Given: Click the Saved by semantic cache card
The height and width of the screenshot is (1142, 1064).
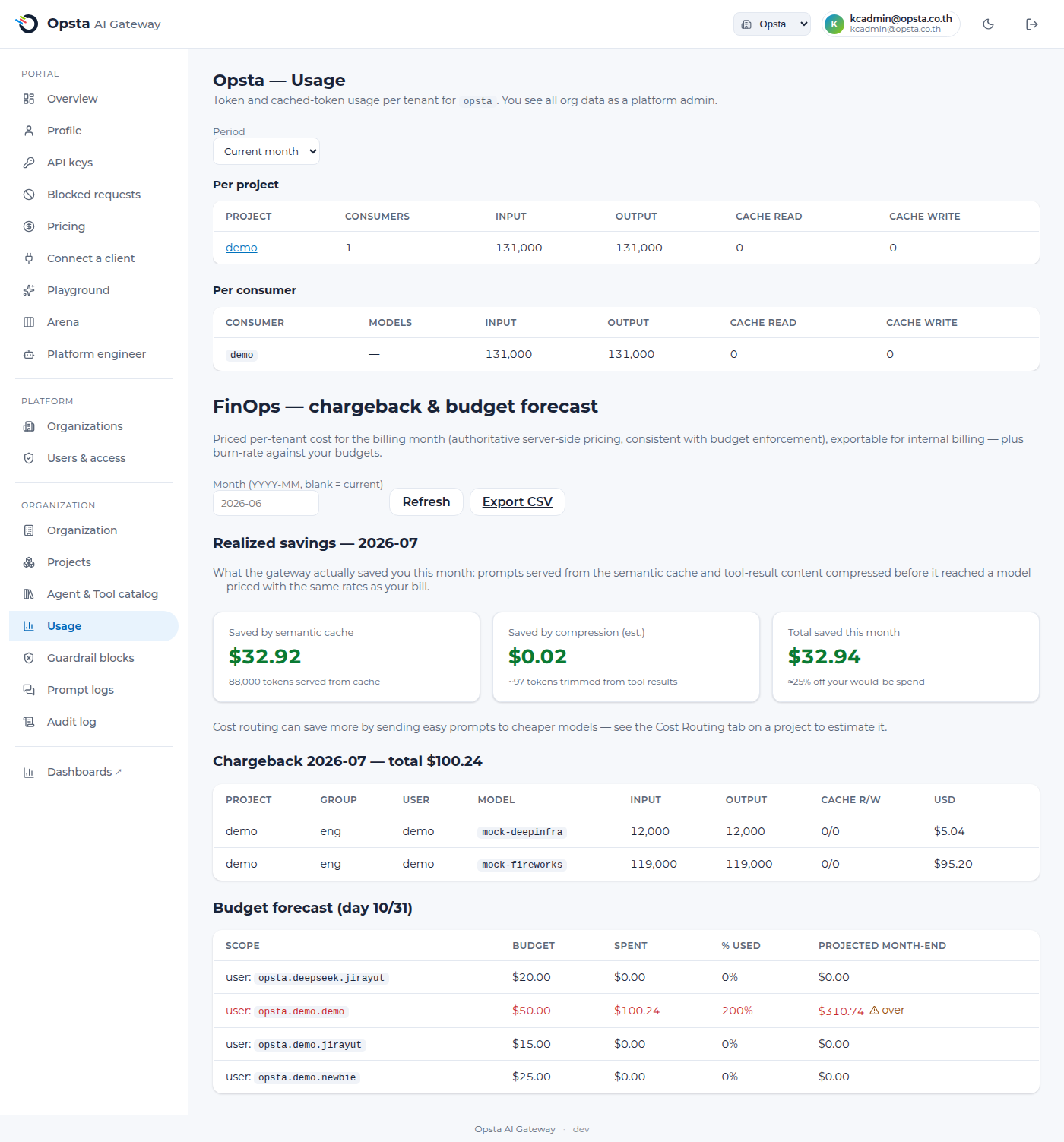Looking at the screenshot, I should coord(347,657).
